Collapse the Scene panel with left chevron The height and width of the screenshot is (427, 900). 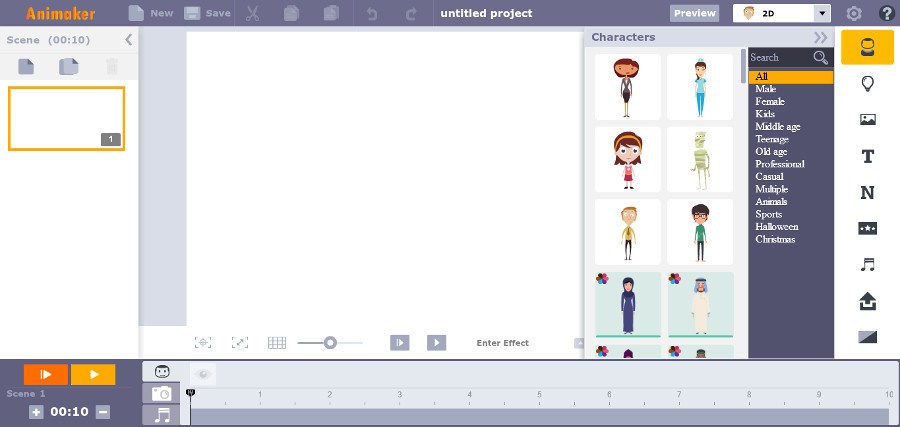[x=129, y=40]
